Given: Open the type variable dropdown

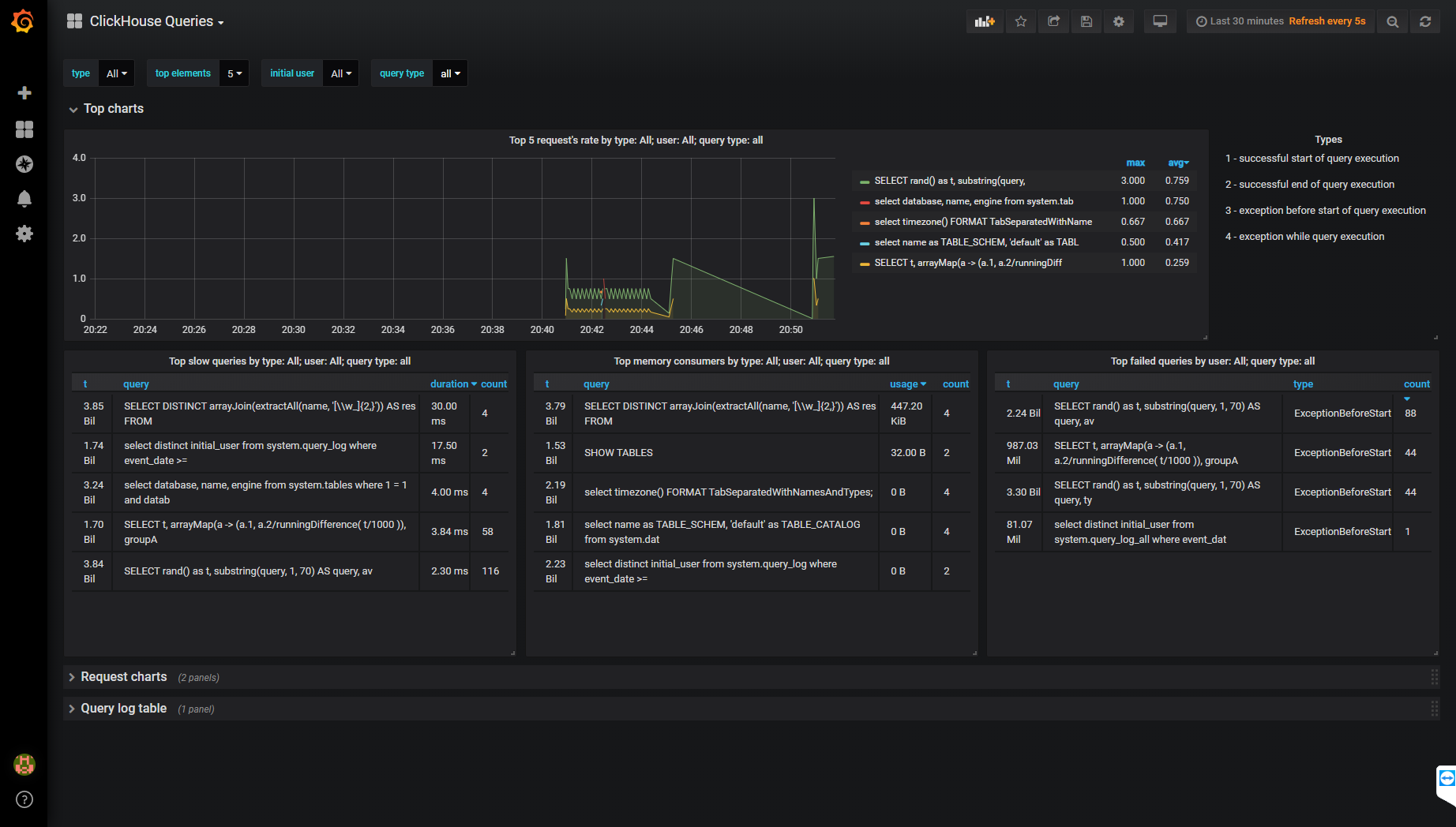Looking at the screenshot, I should pos(117,73).
